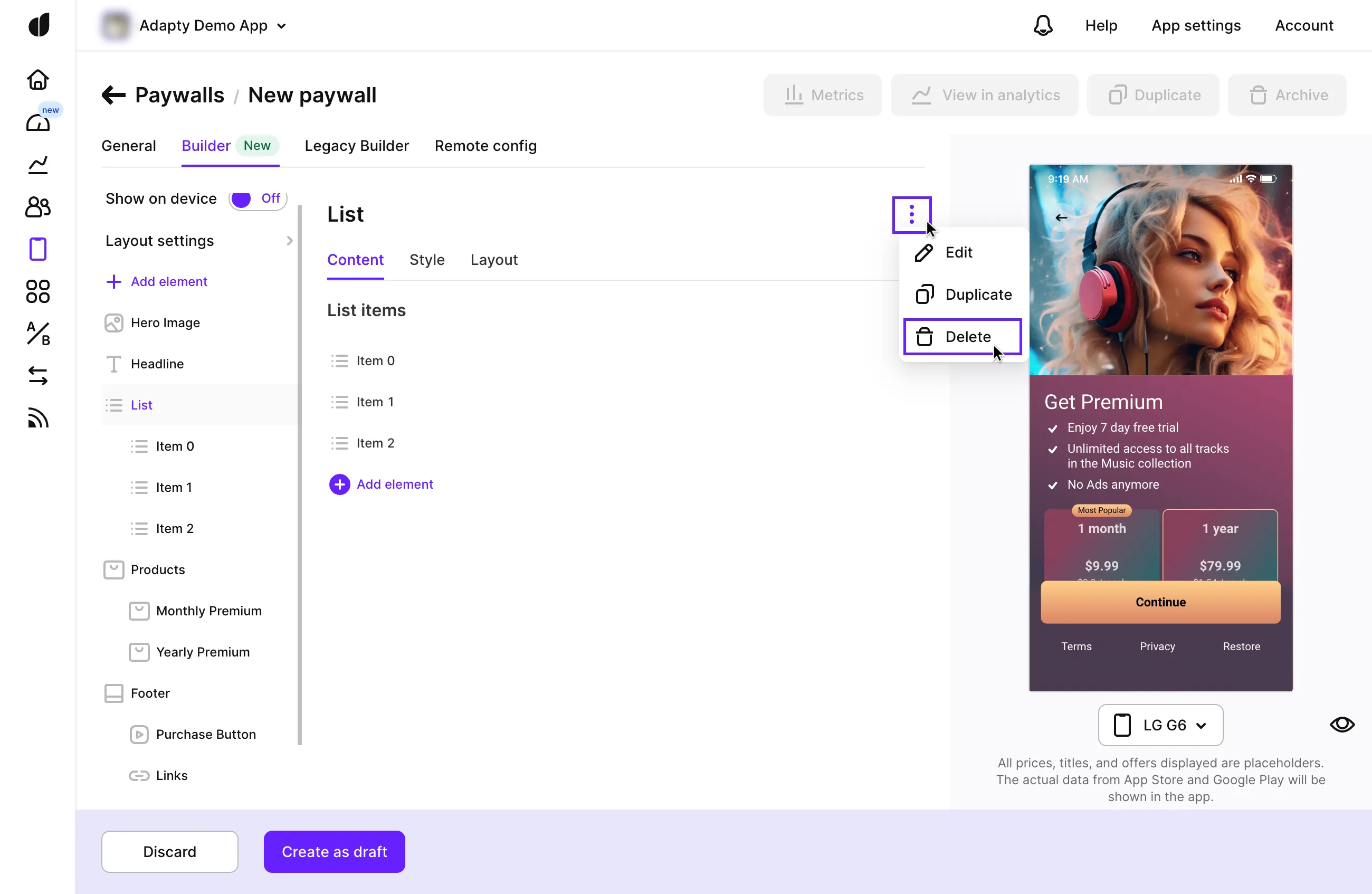Open the users/profiles sidebar icon
Image resolution: width=1372 pixels, height=894 pixels.
pos(38,207)
